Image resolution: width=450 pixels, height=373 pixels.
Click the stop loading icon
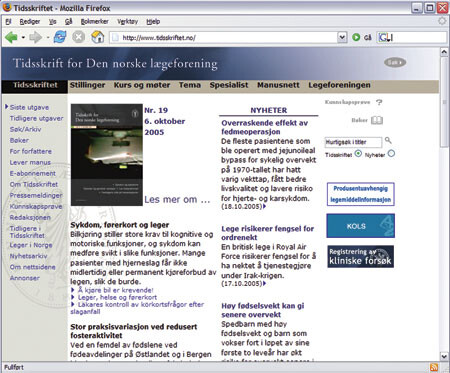[79, 37]
